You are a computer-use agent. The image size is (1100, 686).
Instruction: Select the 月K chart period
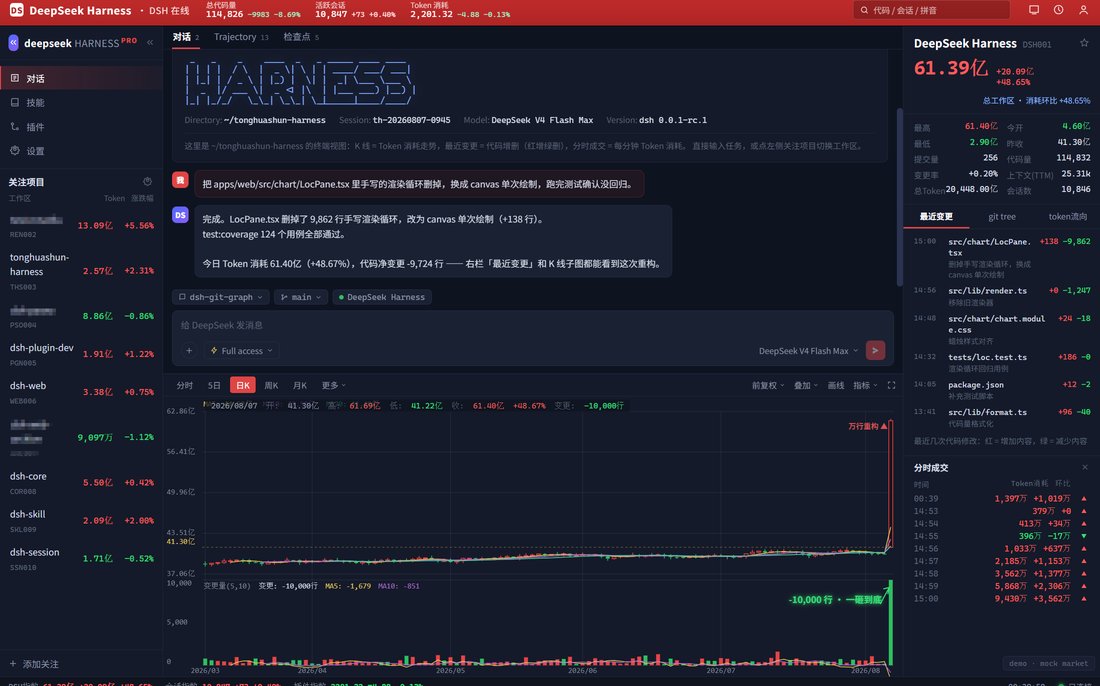tap(300, 385)
